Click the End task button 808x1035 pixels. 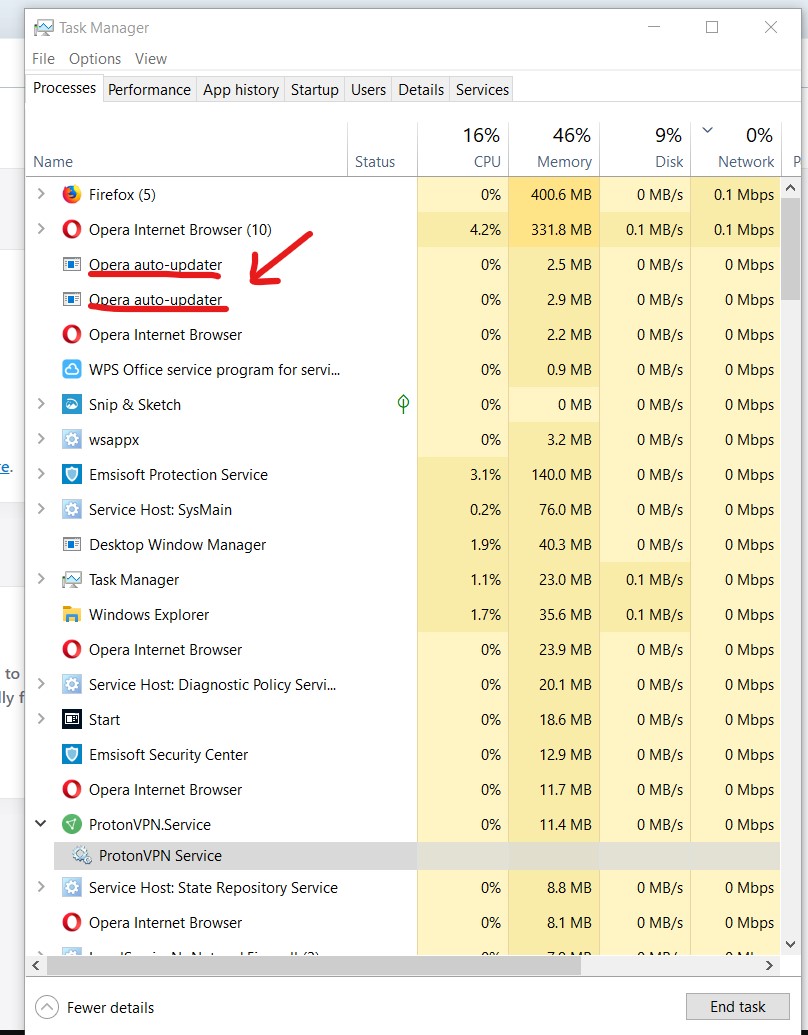[737, 1007]
